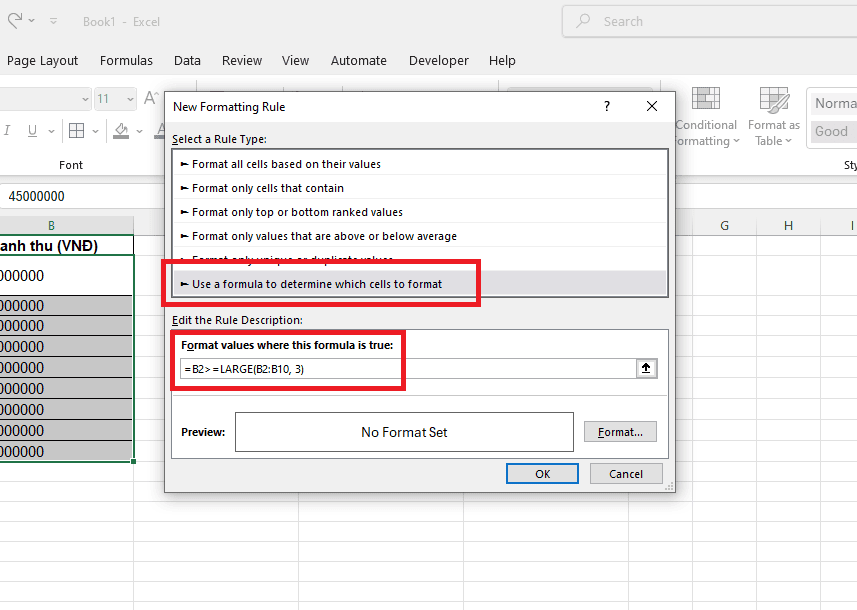The image size is (857, 610).
Task: Close the New Formatting Rule dialog
Action: coord(652,106)
